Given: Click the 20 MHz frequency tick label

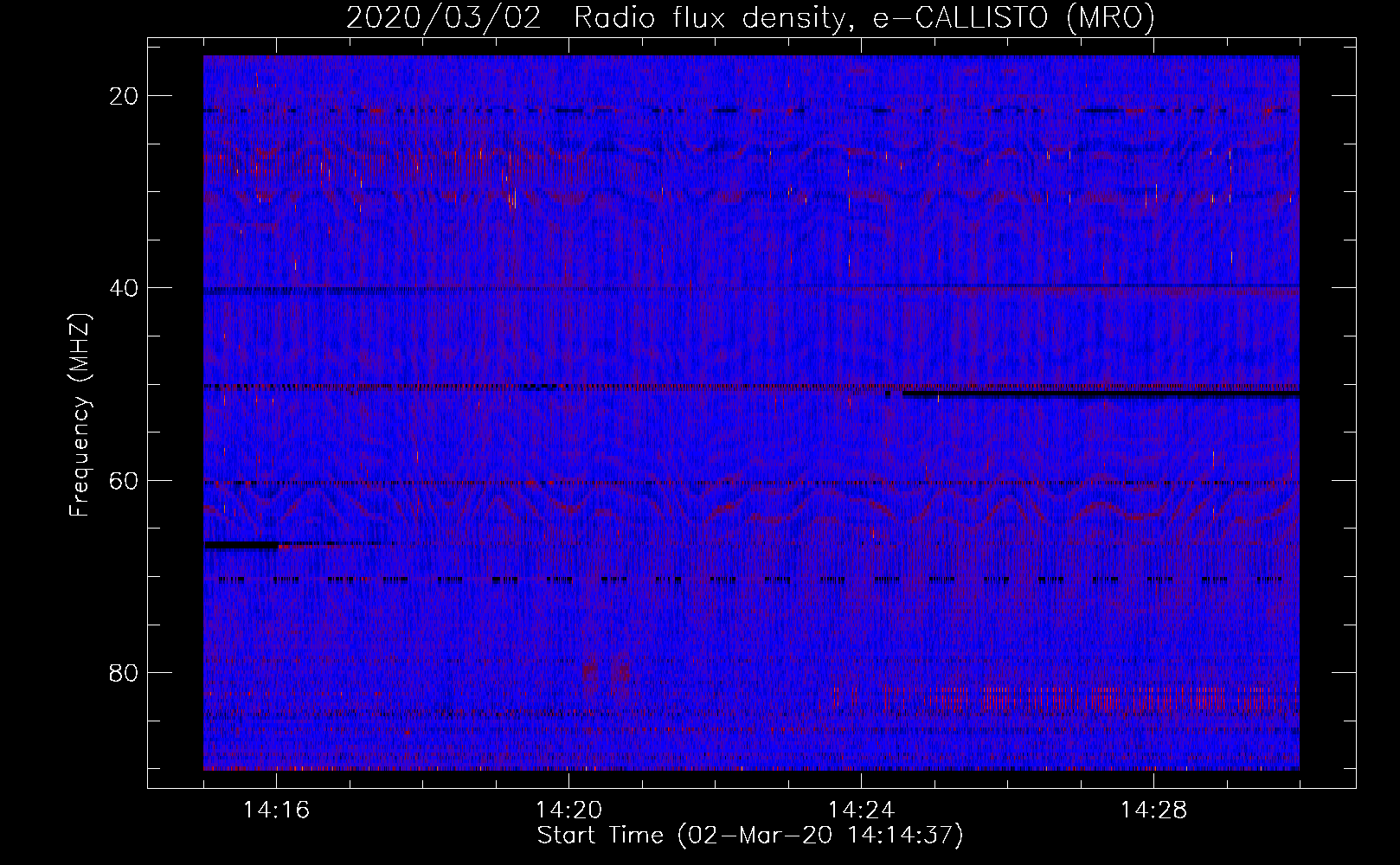Looking at the screenshot, I should tap(125, 96).
